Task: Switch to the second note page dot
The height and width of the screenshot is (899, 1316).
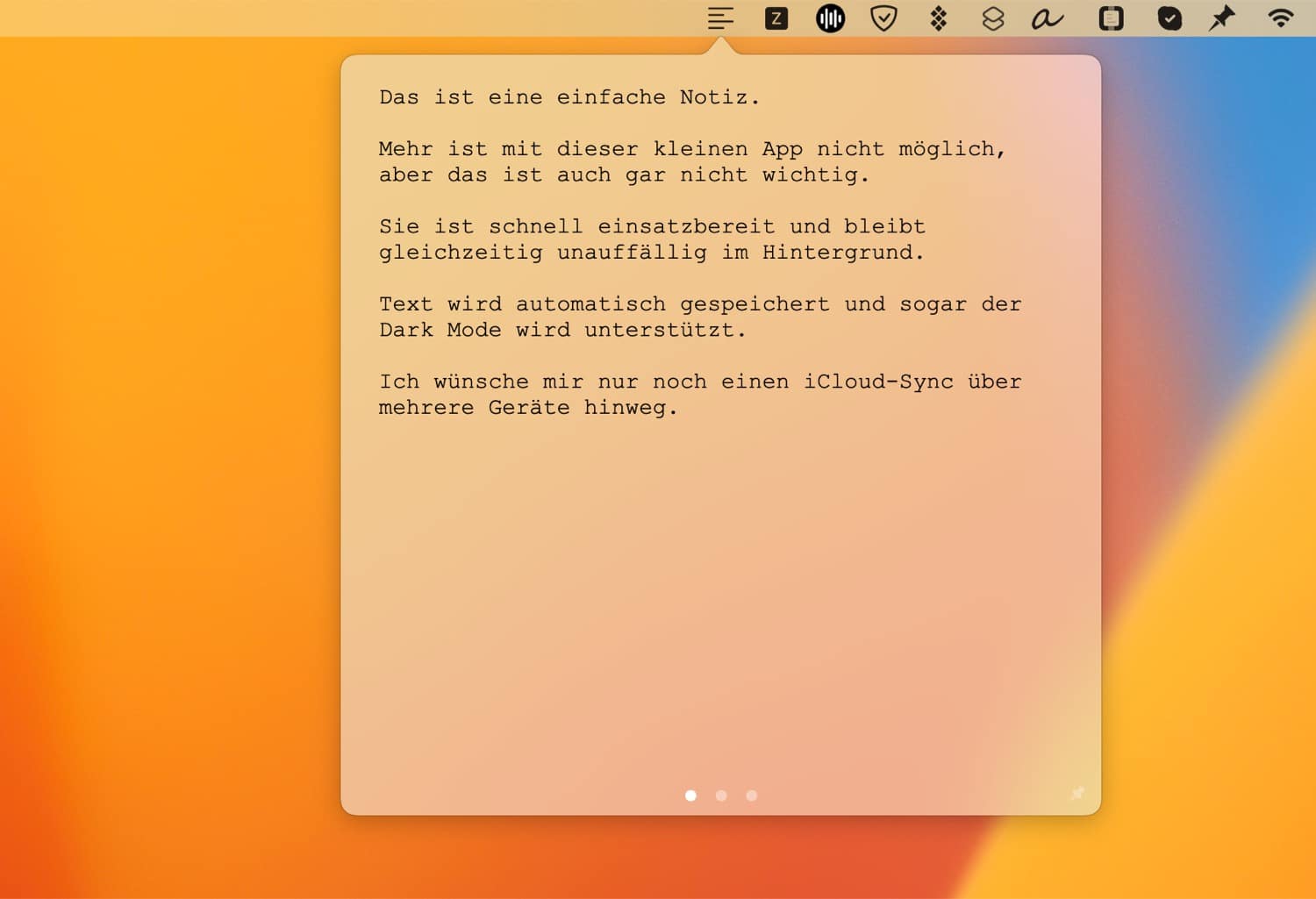Action: pyautogui.click(x=721, y=796)
